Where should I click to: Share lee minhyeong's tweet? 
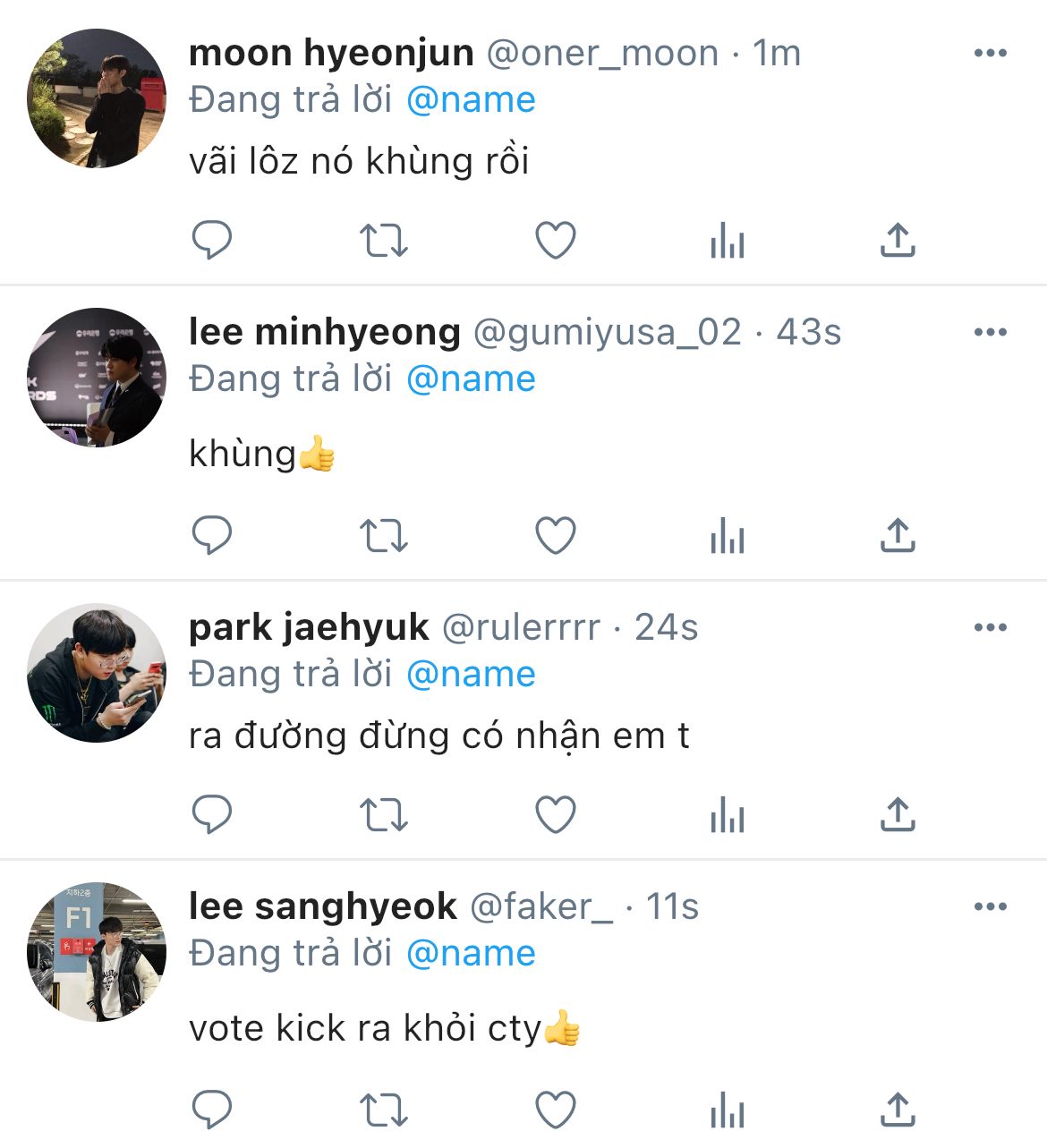point(898,536)
